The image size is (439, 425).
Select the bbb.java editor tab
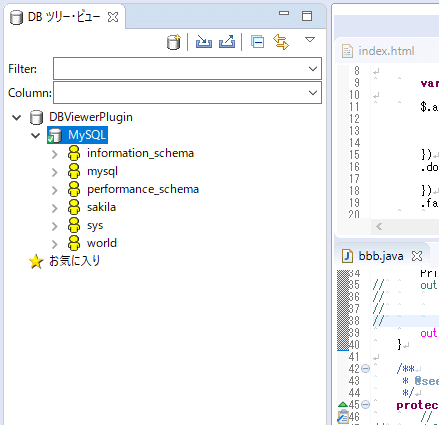coord(373,256)
